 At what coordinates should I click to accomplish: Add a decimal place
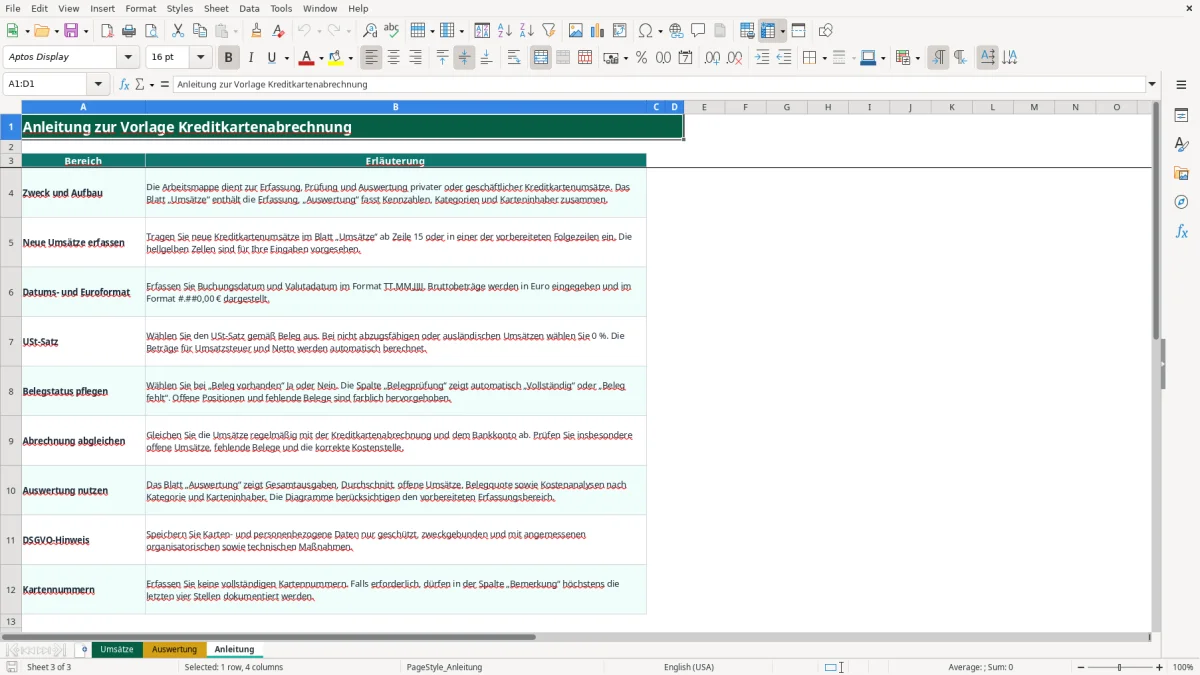[x=713, y=58]
